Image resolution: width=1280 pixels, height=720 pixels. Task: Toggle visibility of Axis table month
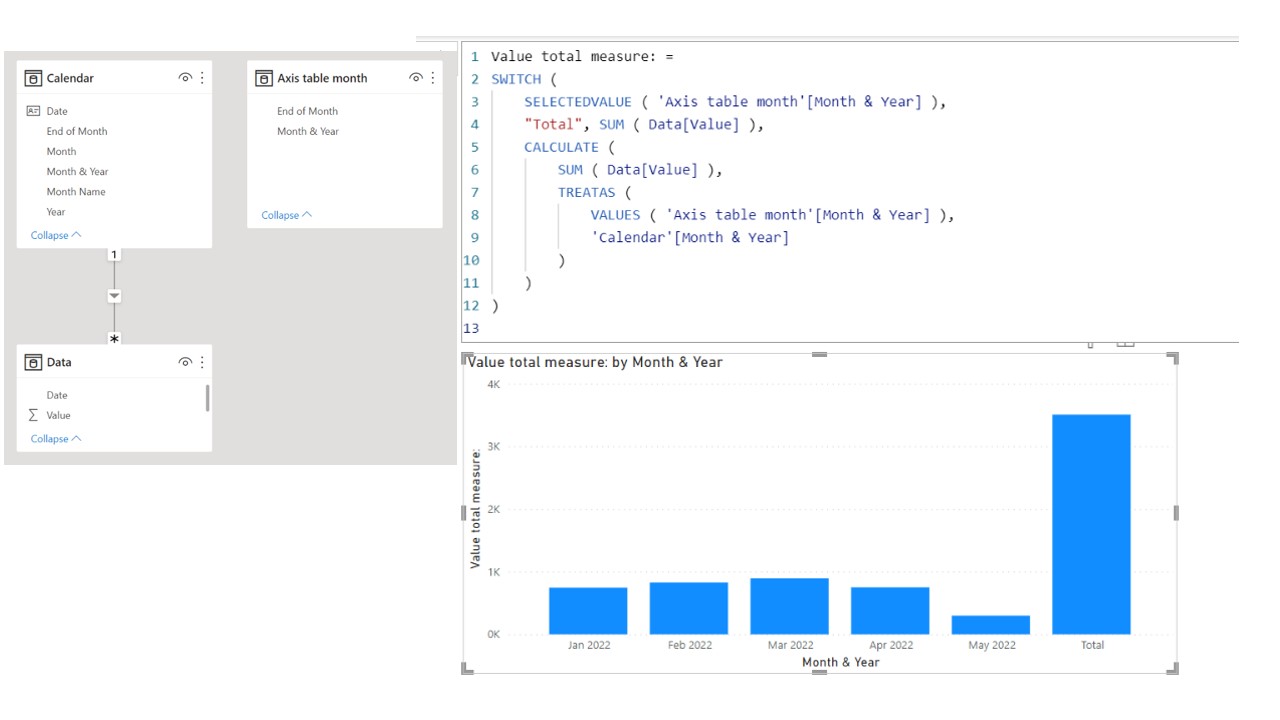(x=416, y=78)
